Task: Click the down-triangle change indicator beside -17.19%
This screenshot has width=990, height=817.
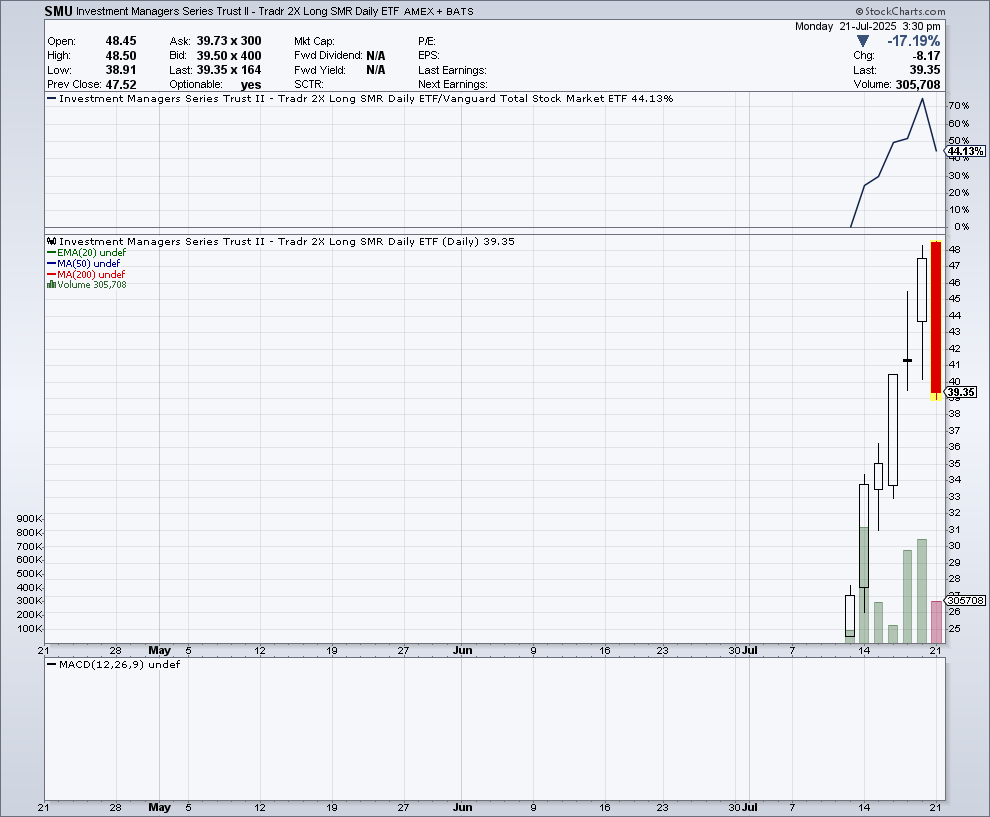Action: pyautogui.click(x=863, y=41)
